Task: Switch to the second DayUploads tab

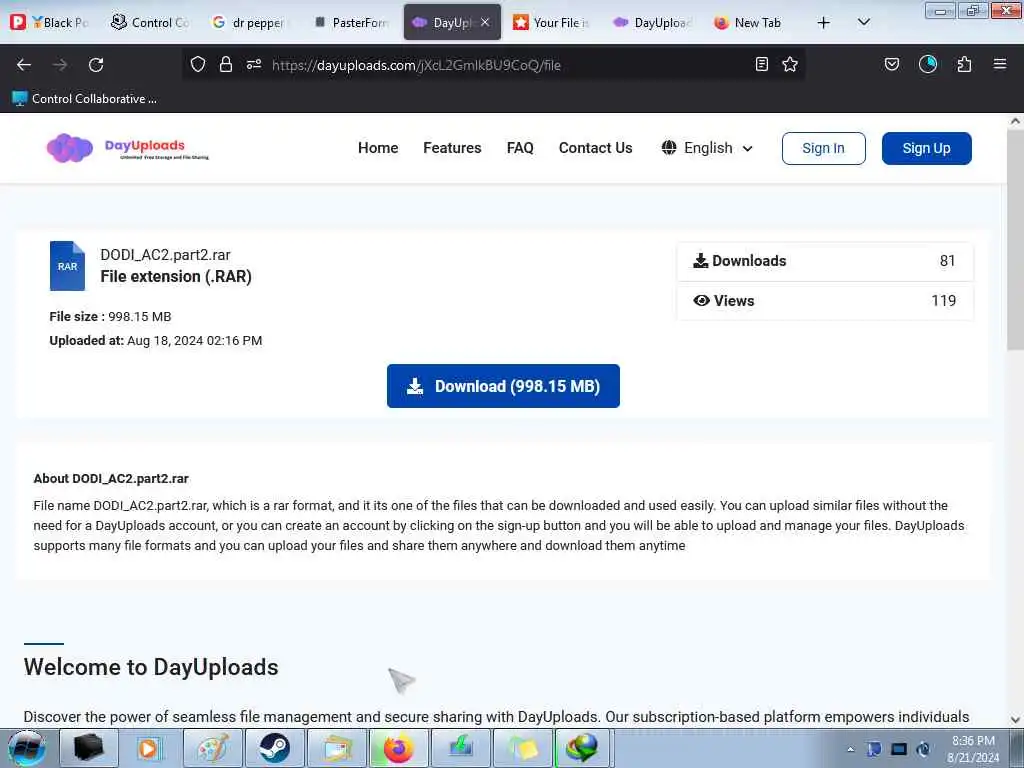Action: (652, 22)
